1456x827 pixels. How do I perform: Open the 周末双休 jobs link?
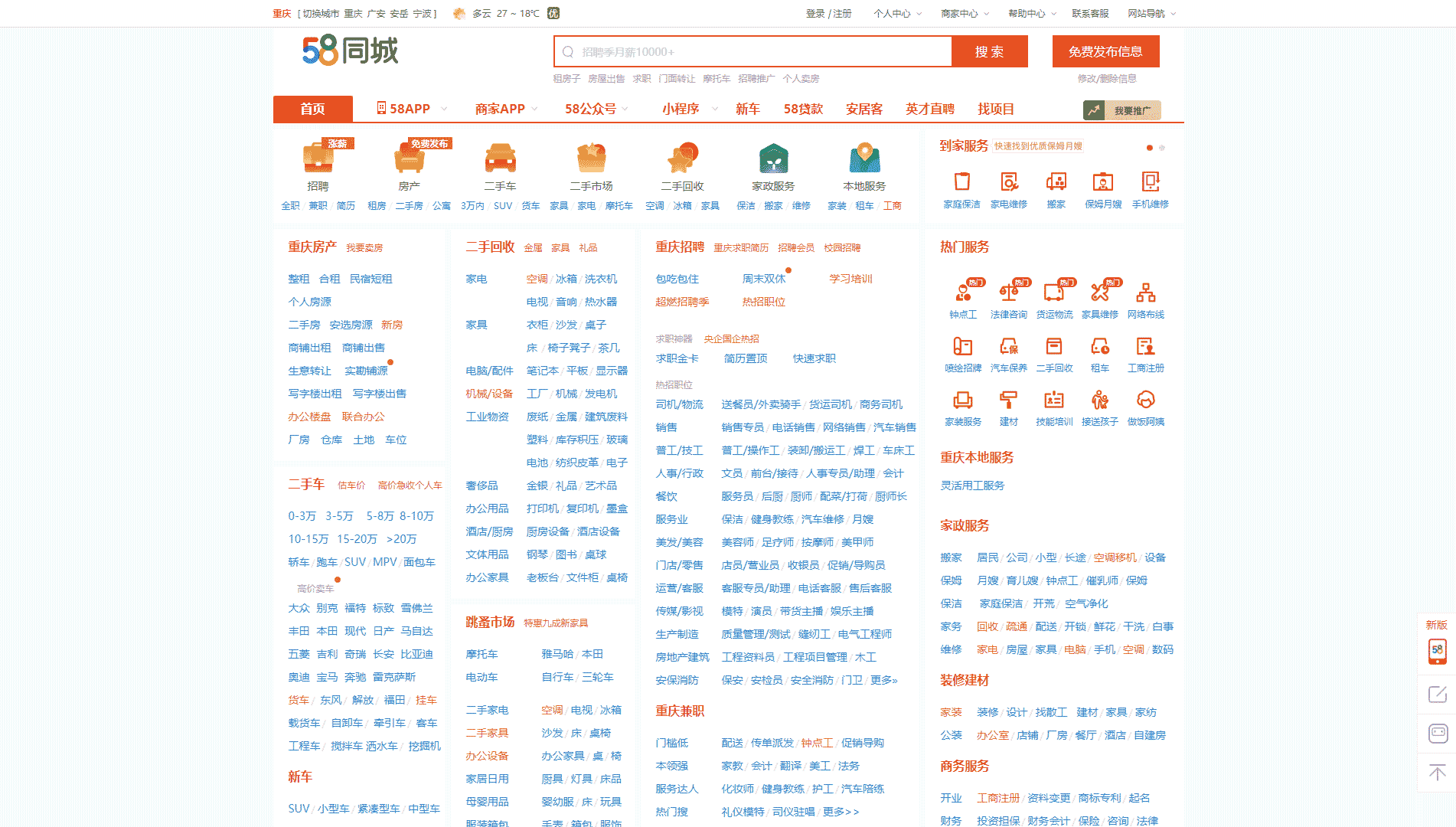[x=764, y=279]
